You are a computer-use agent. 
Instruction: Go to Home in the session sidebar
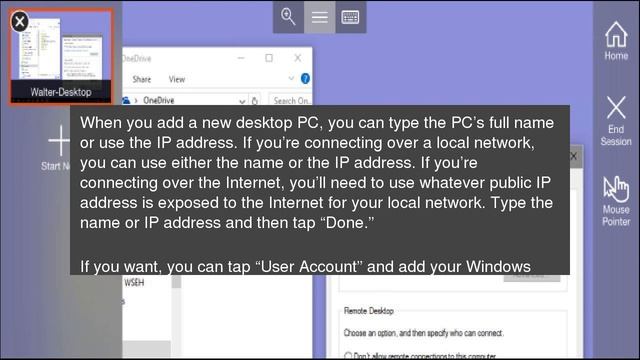pos(616,41)
